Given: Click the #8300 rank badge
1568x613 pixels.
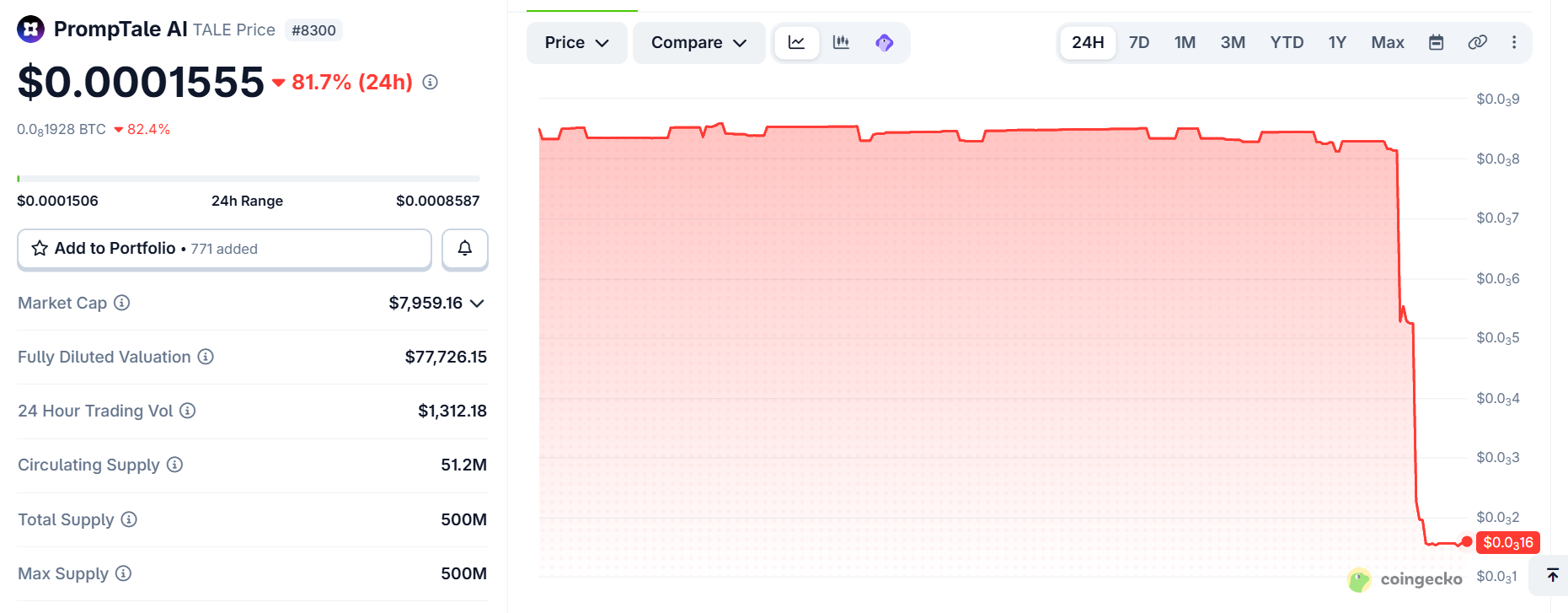Looking at the screenshot, I should (313, 30).
